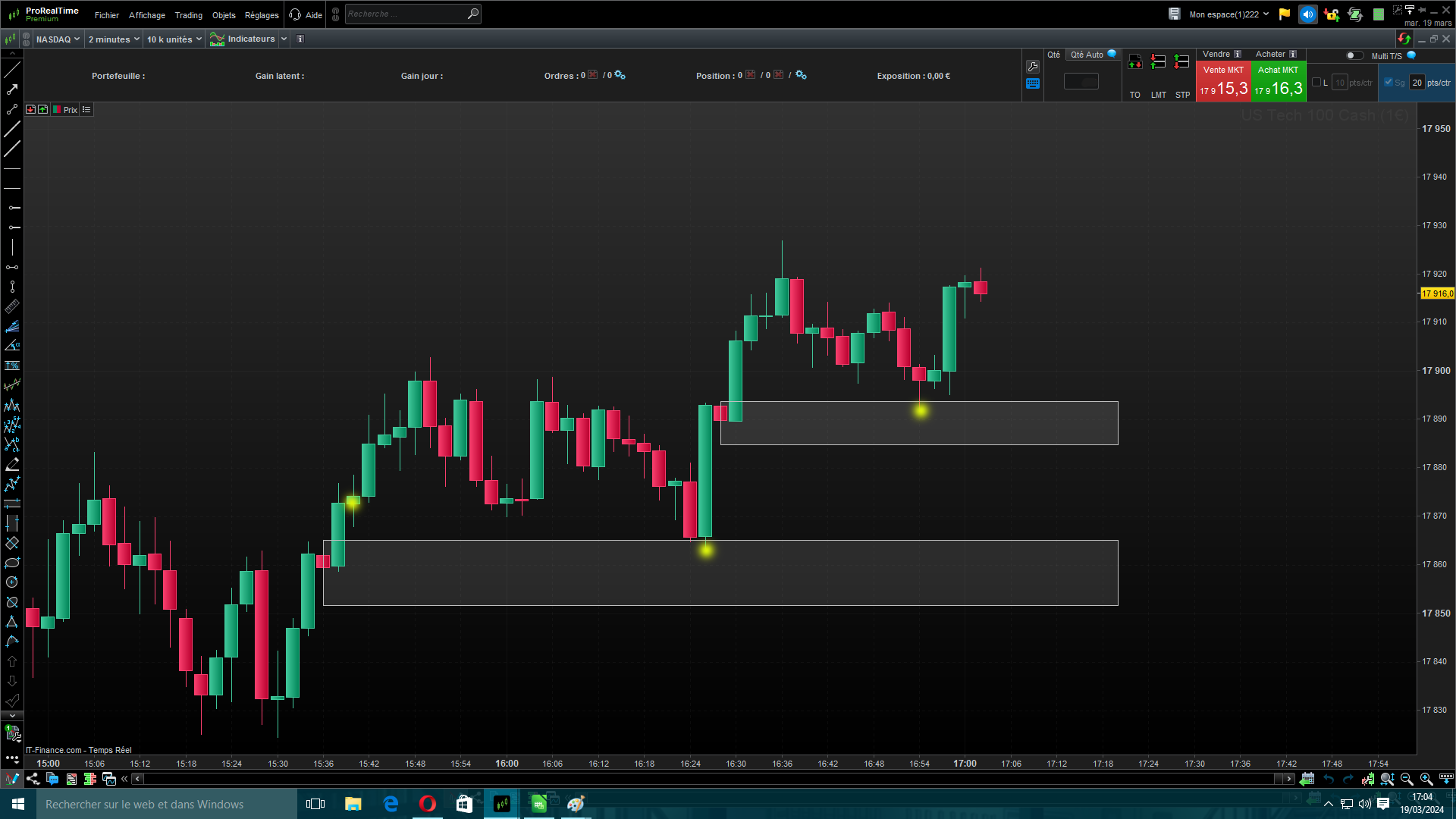Expand the 2 minutes timeframe dropdown
Viewport: 1456px width, 819px height.
click(113, 39)
